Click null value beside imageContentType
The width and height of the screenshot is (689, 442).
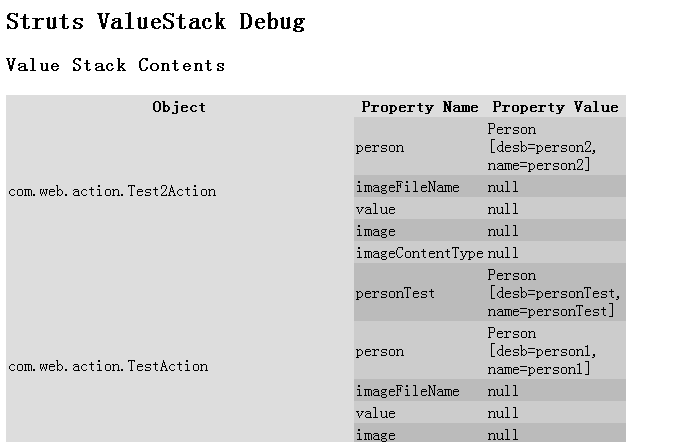click(x=503, y=253)
